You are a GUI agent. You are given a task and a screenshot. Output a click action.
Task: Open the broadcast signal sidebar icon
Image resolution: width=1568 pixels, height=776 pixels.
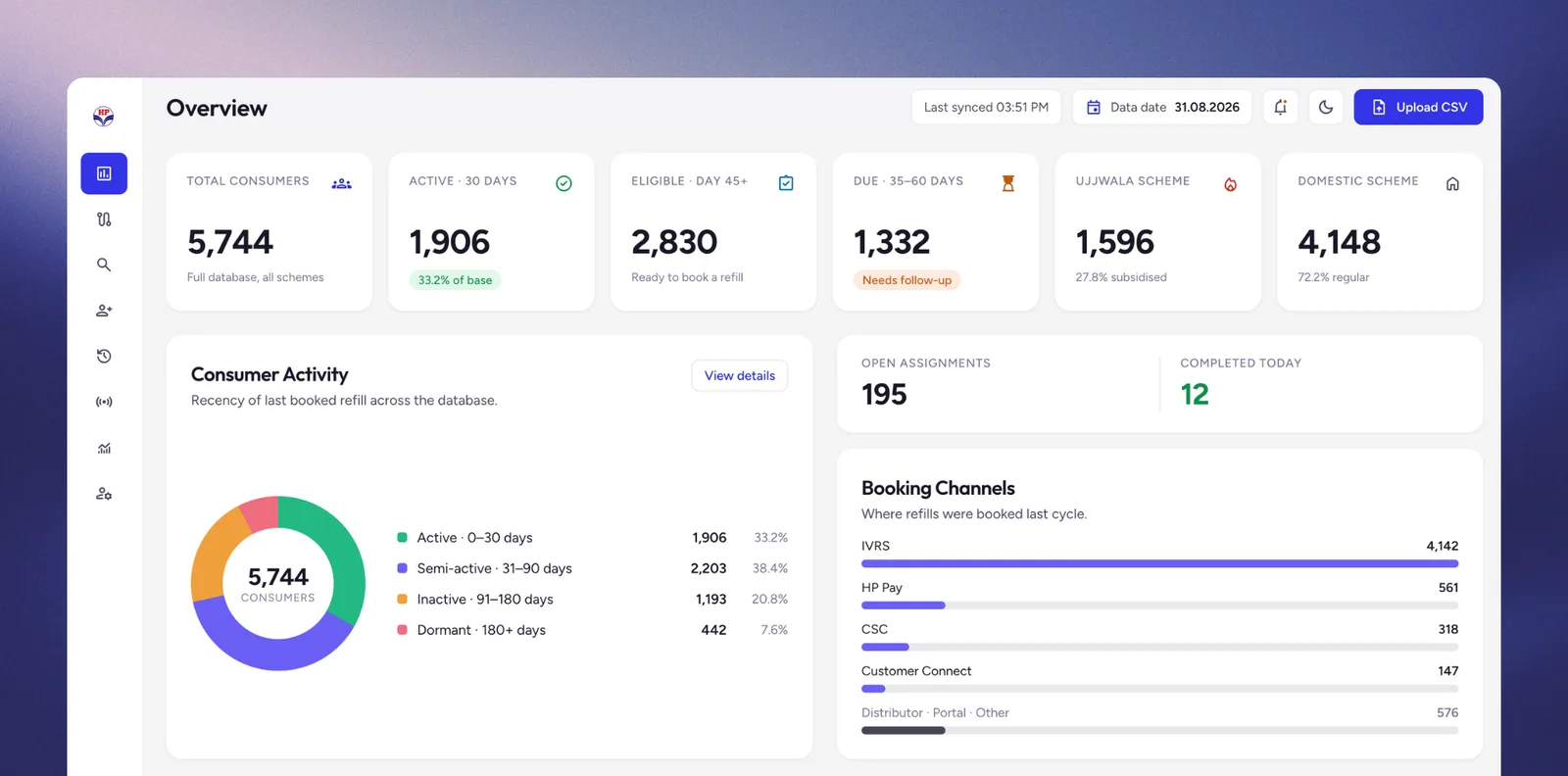click(x=104, y=402)
